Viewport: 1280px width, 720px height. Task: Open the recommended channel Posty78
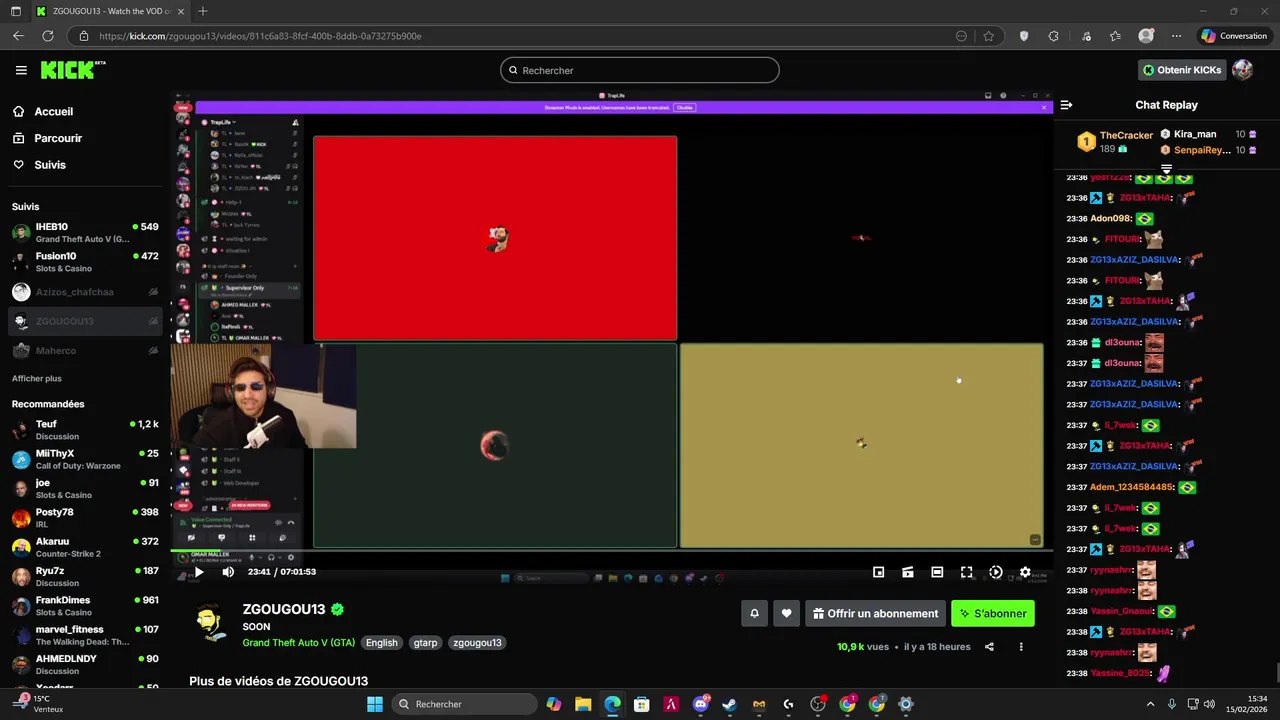(x=85, y=518)
